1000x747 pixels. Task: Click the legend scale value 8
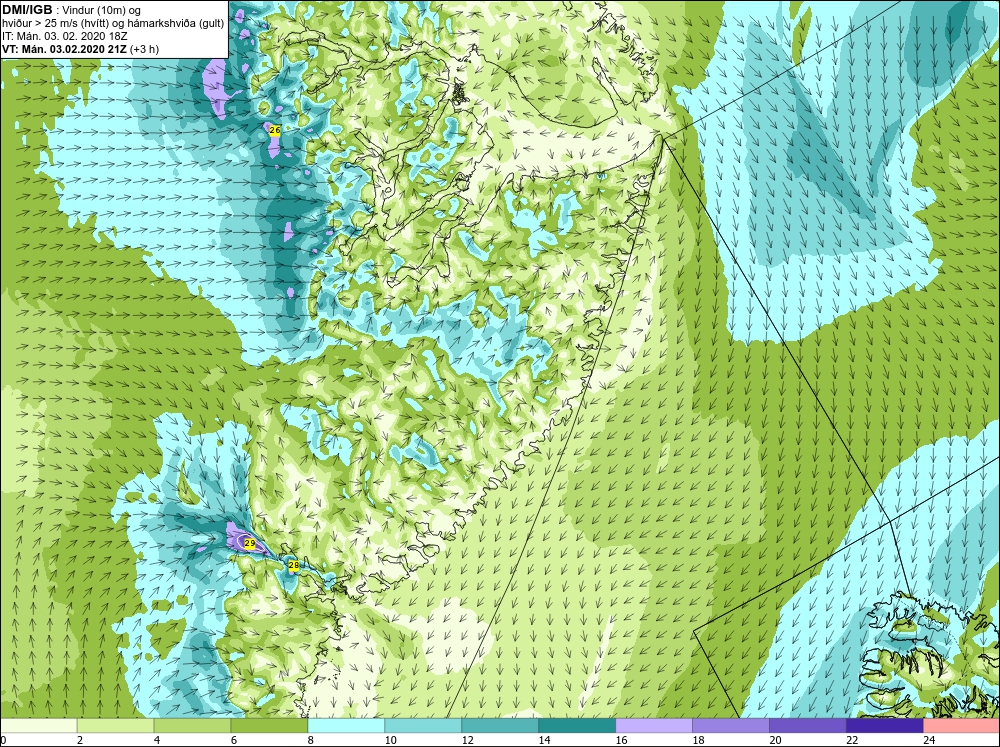pyautogui.click(x=311, y=740)
